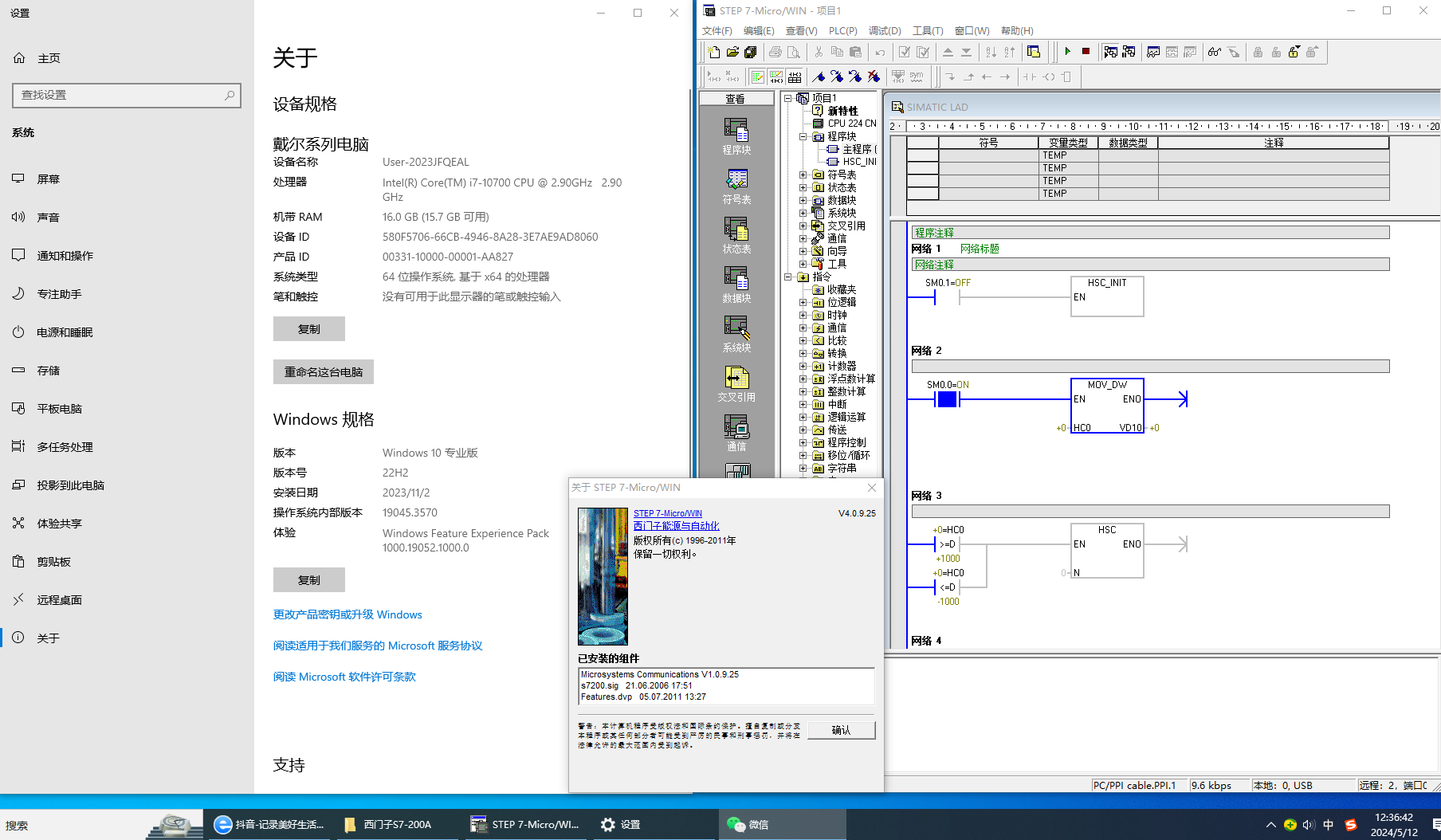1441x840 pixels.
Task: Click 确认 in the About dialog
Action: point(841,730)
